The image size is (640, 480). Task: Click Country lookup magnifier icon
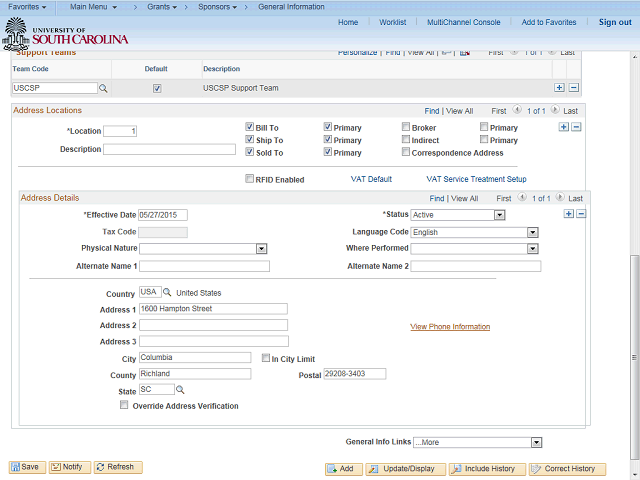(x=167, y=293)
